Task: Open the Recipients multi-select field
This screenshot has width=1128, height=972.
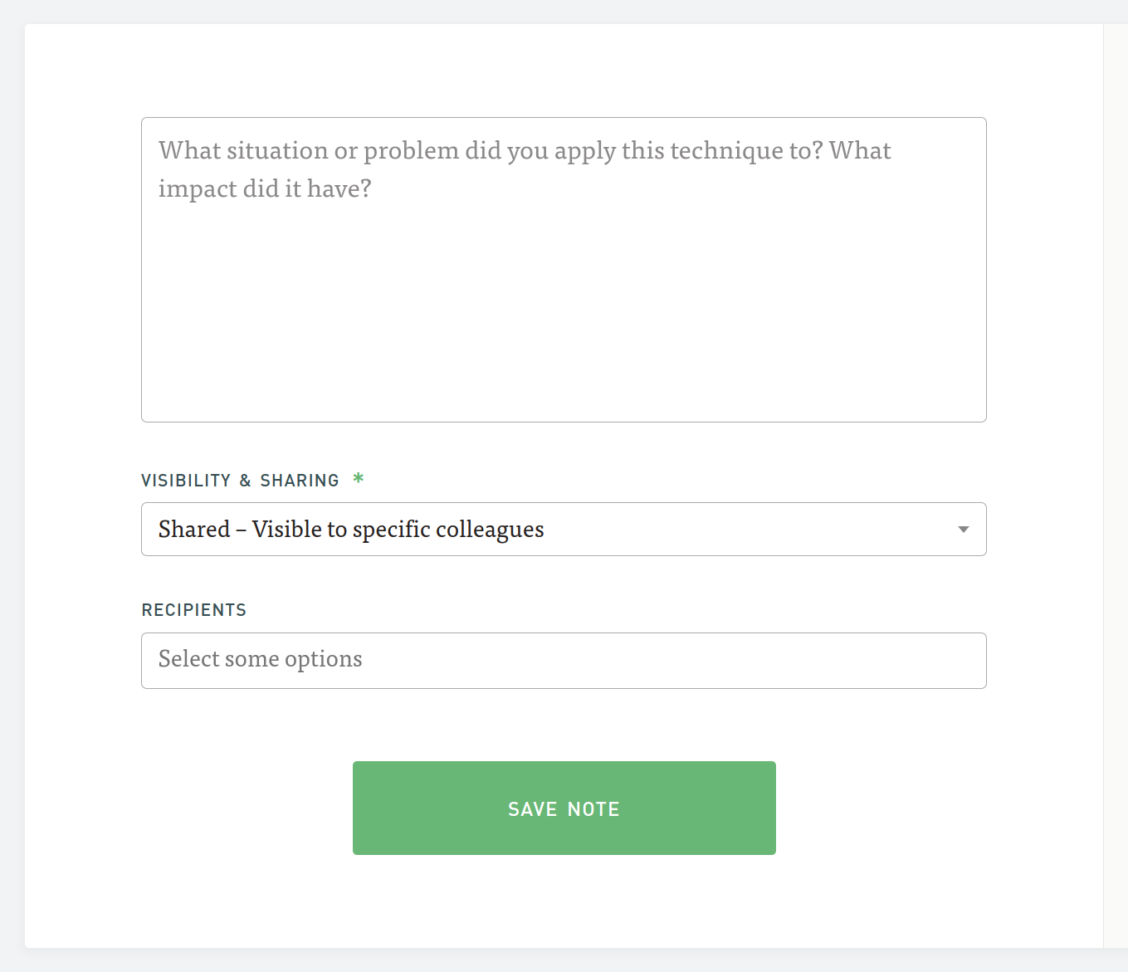Action: (x=563, y=660)
